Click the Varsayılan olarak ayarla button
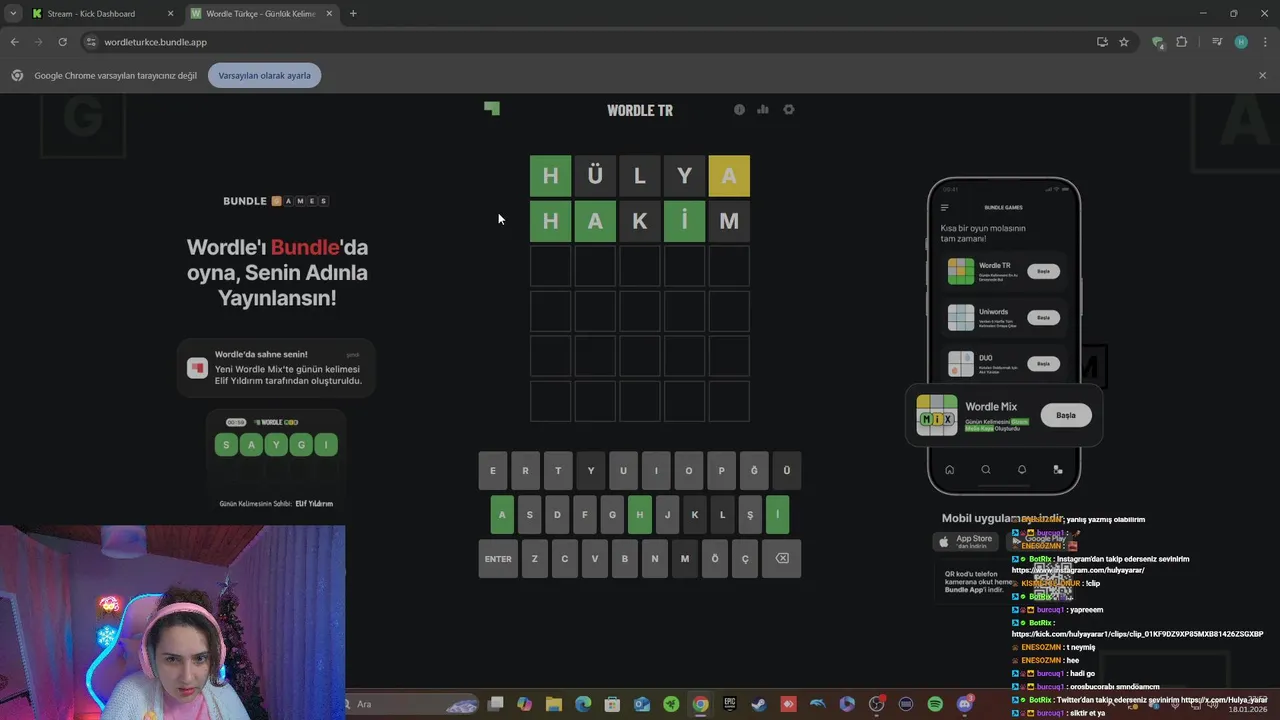 coord(264,75)
